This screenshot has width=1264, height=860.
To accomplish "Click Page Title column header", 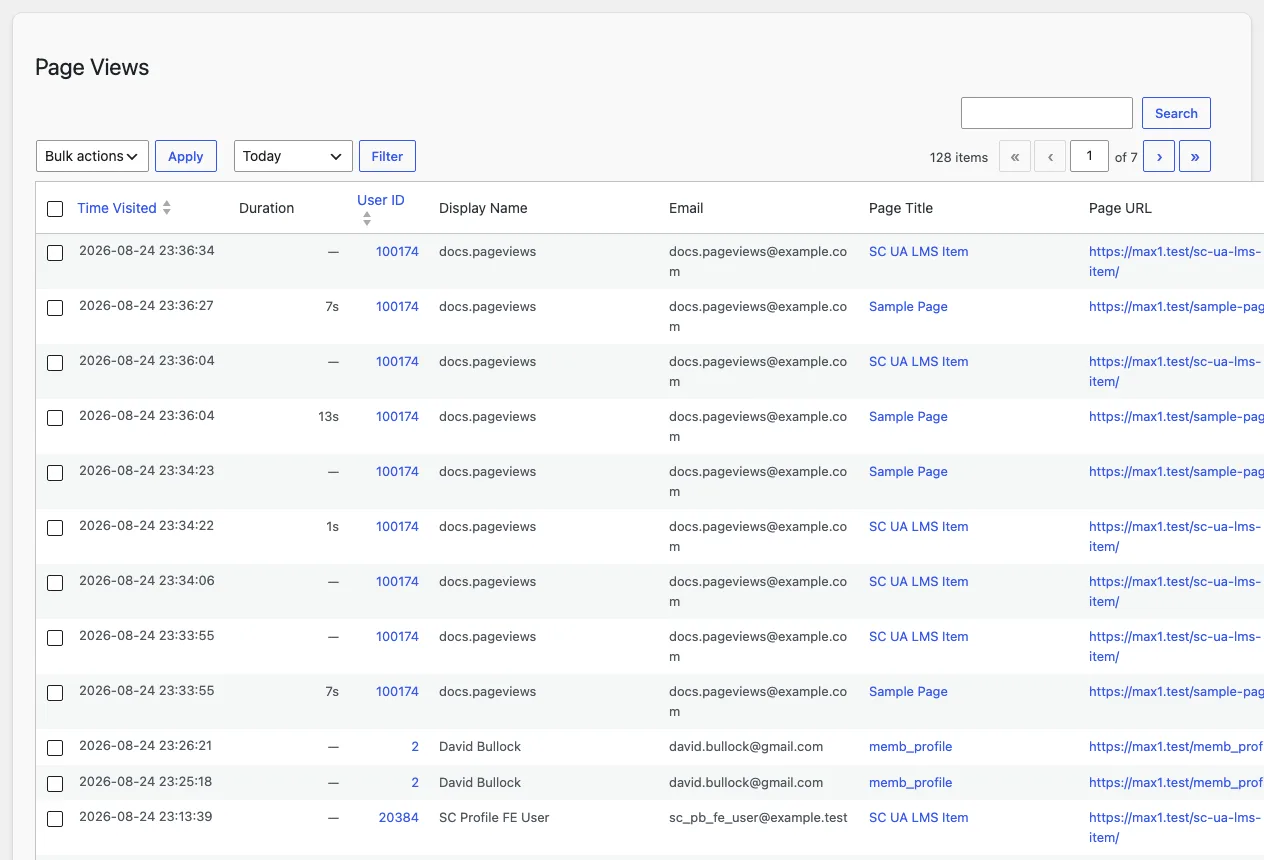I will tap(901, 208).
